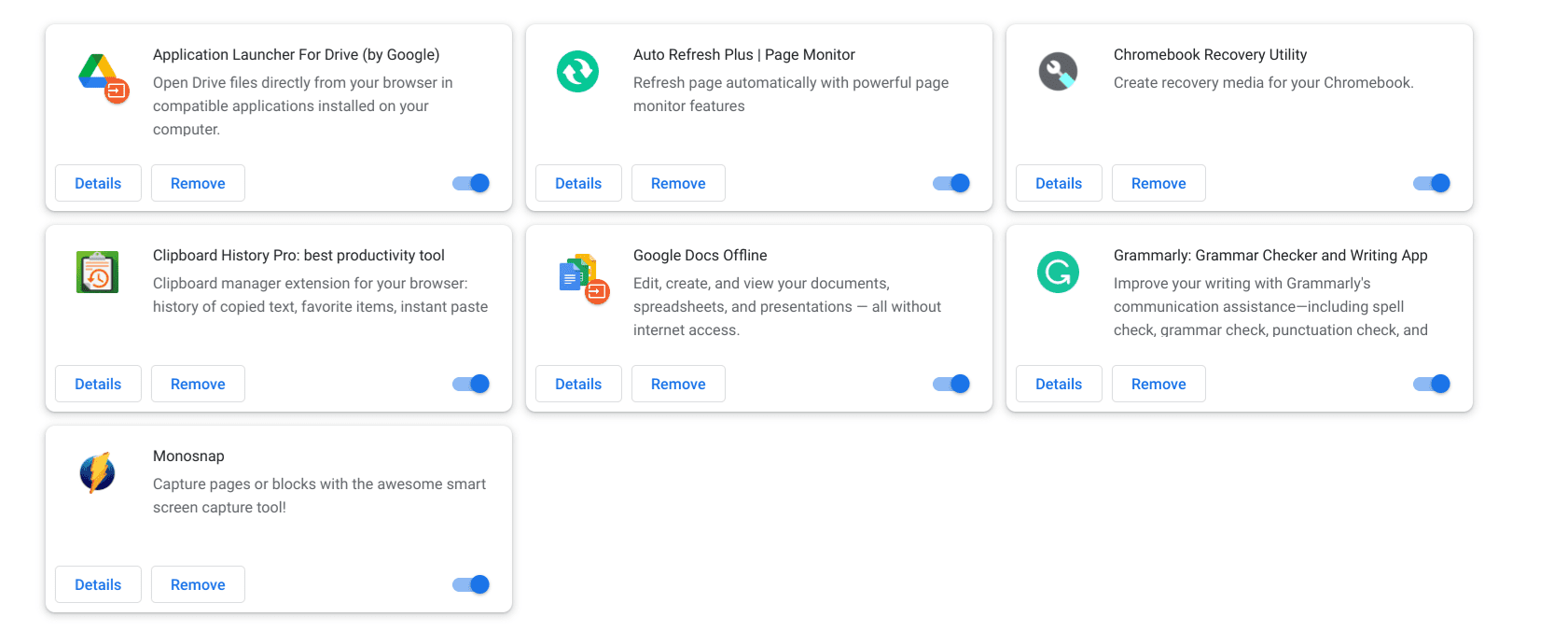Open Clipboard History Pro Details
The height and width of the screenshot is (631, 1568).
coord(98,384)
